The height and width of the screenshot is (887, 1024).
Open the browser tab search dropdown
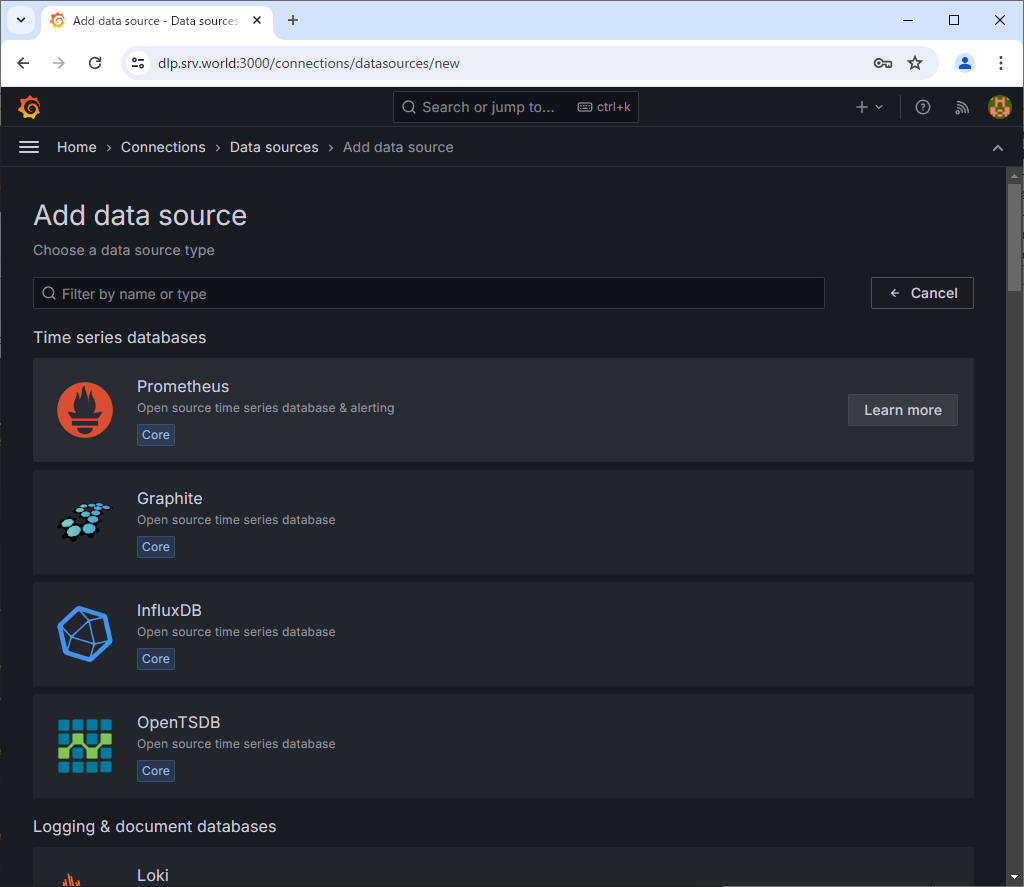[x=21, y=20]
